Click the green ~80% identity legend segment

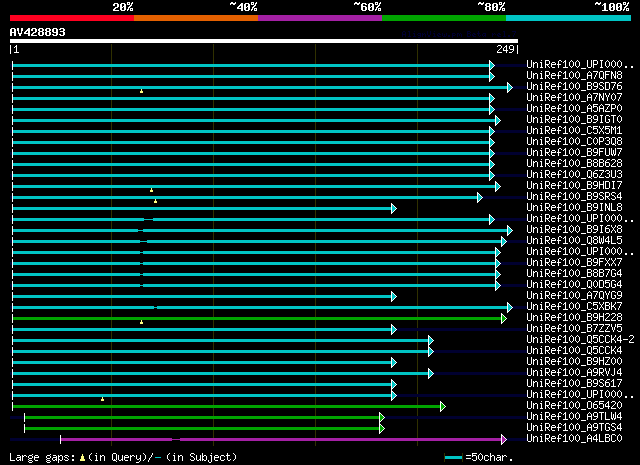(x=444, y=18)
